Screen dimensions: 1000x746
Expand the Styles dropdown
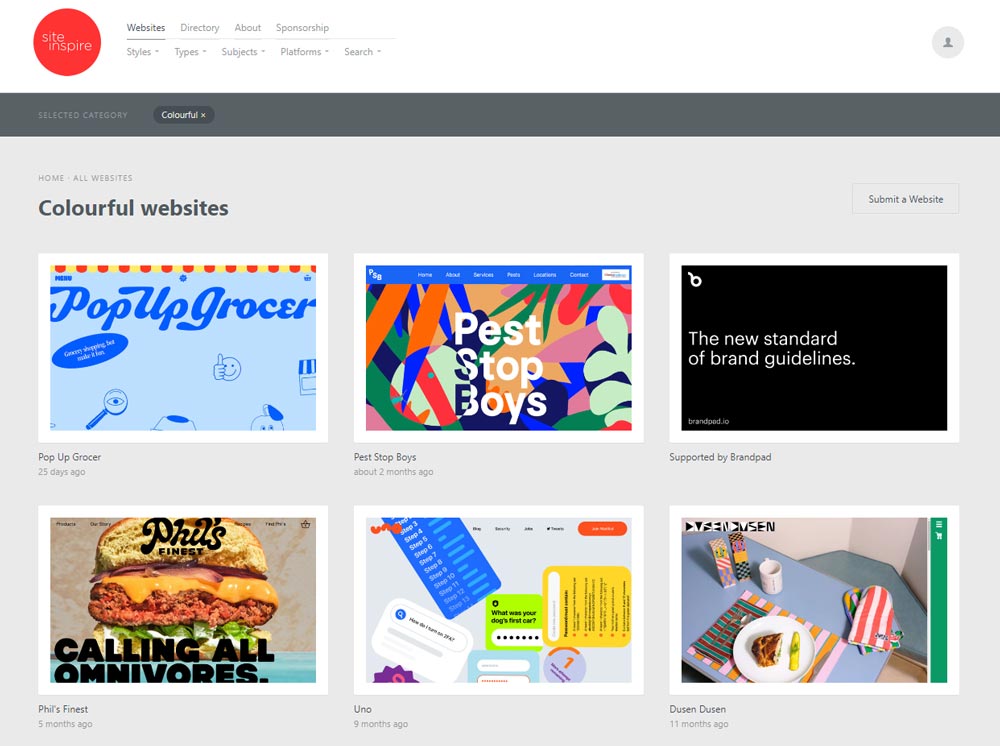click(142, 52)
